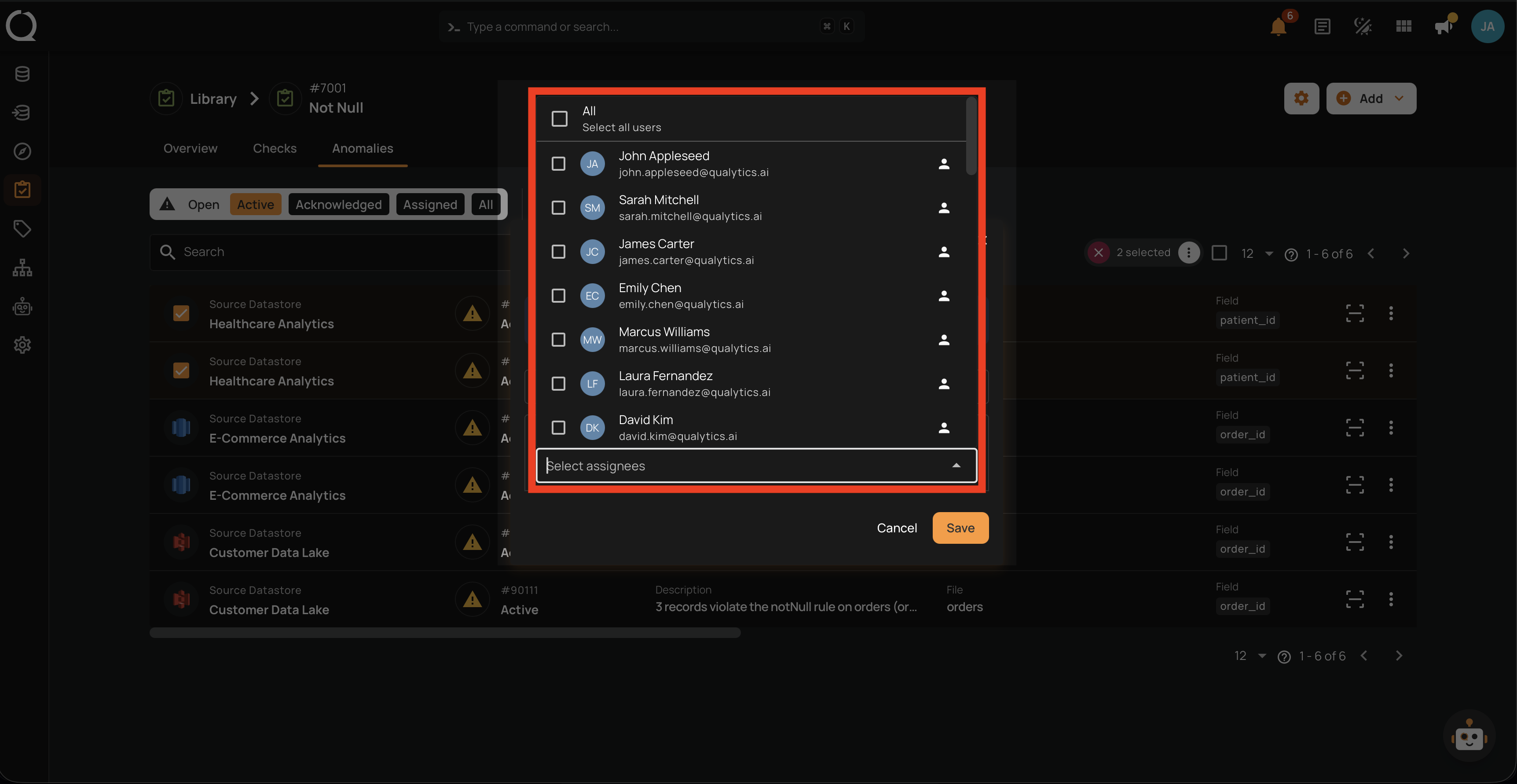The image size is (1517, 784).
Task: Open the announcements megaphone icon
Action: [1444, 26]
